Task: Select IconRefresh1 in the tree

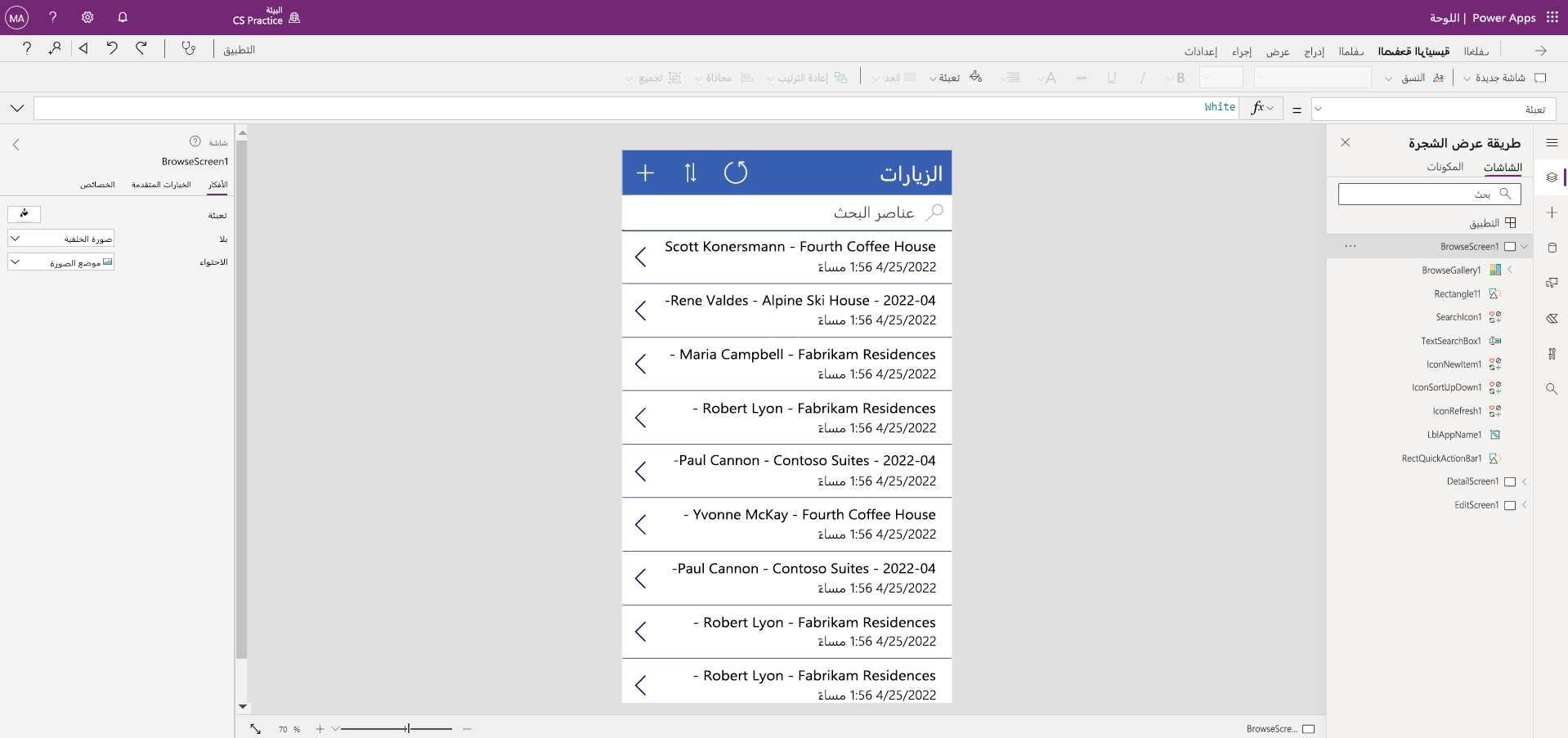Action: 1457,411
